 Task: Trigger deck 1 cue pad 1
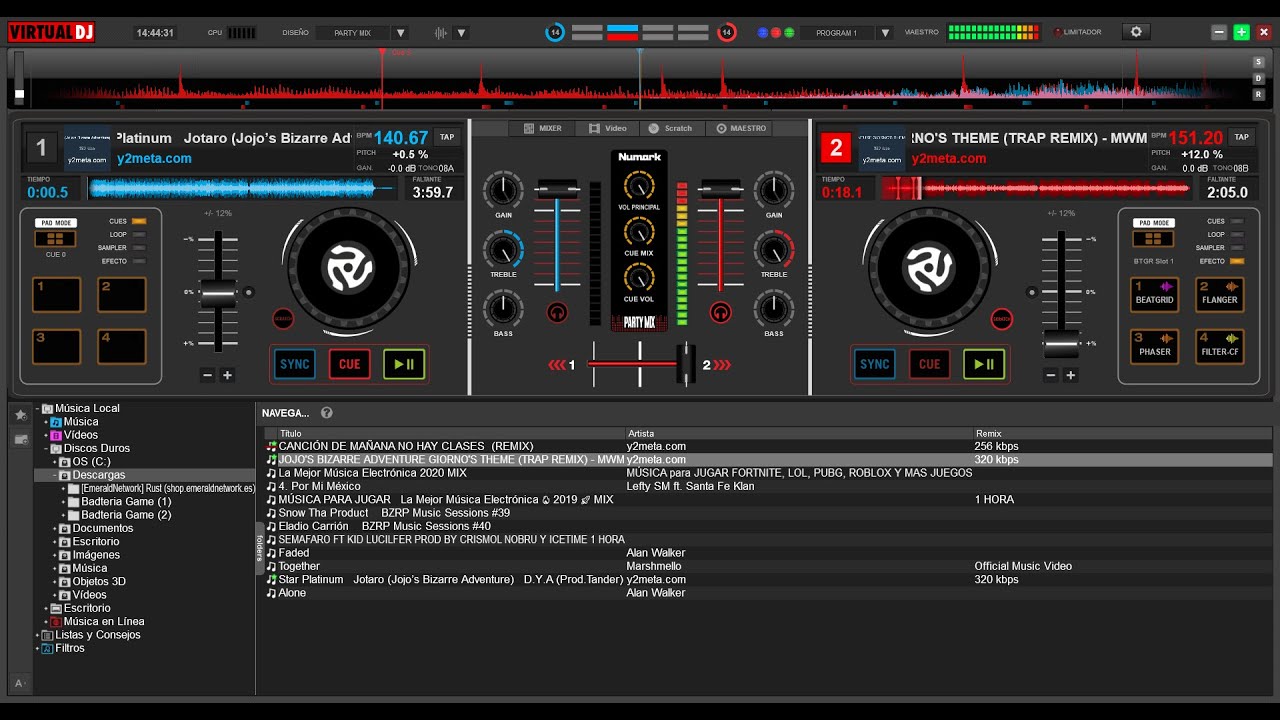[56, 295]
